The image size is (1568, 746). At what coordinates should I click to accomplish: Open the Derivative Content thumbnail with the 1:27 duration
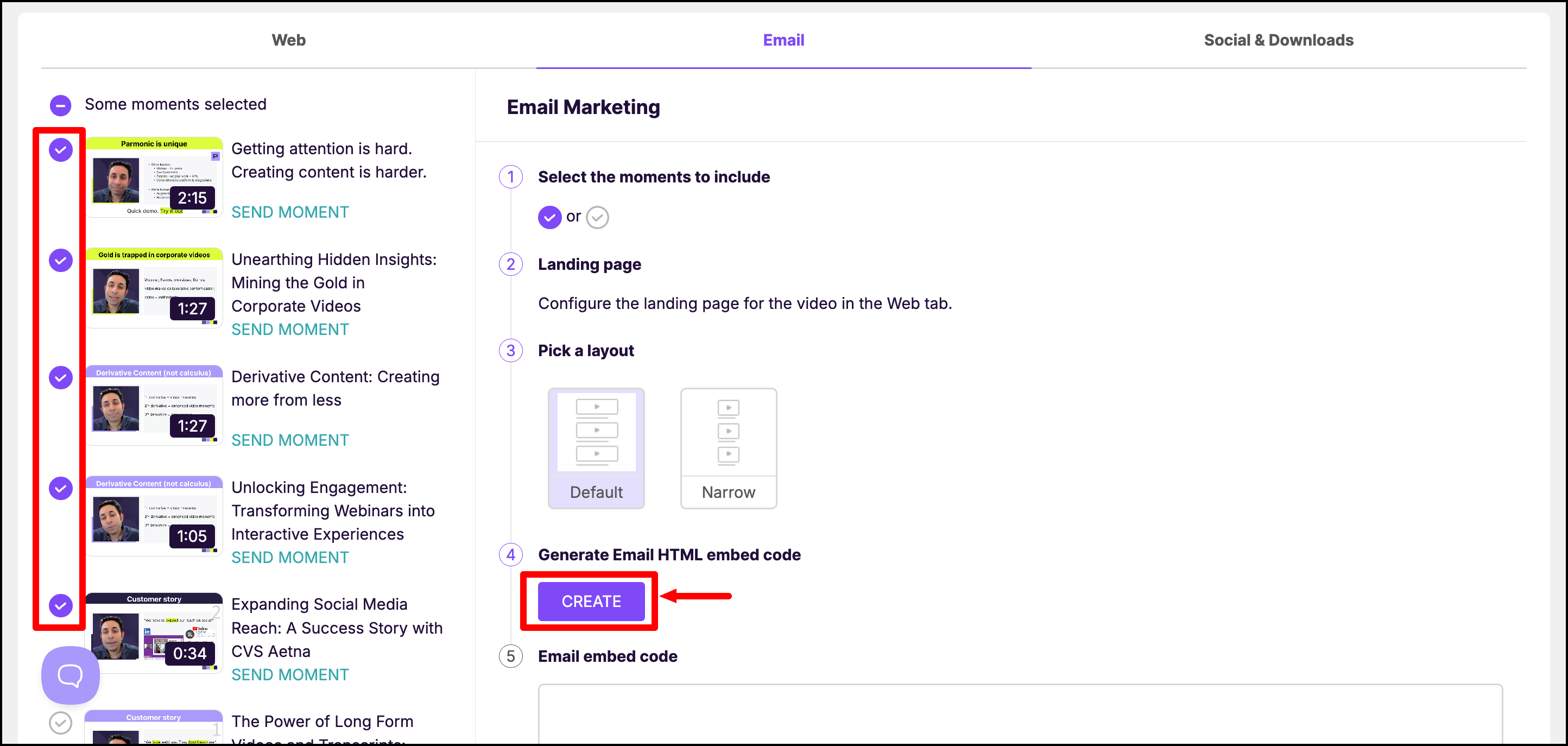(154, 405)
